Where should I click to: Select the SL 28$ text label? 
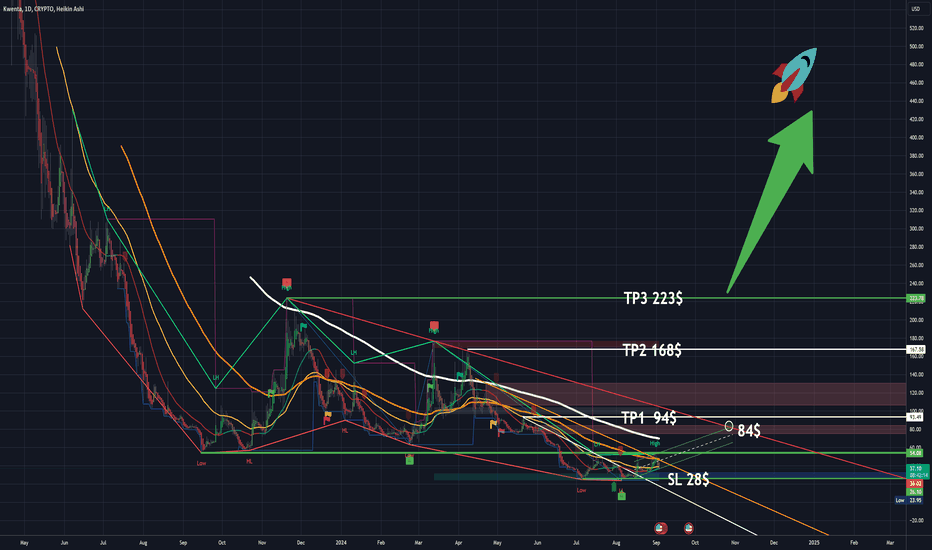(688, 479)
